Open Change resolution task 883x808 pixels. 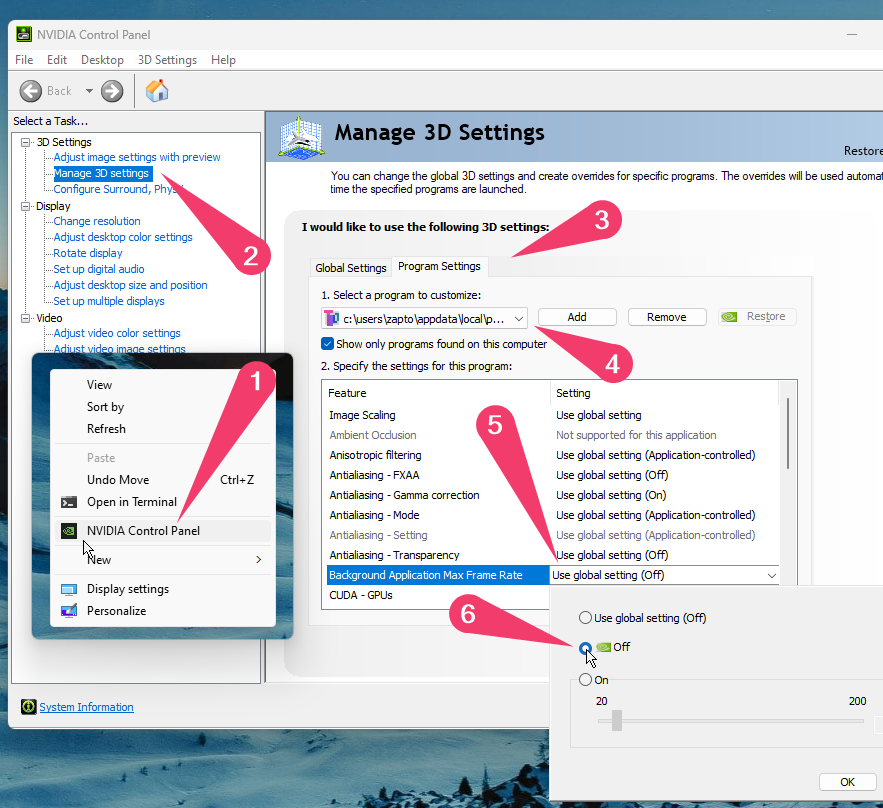tap(97, 221)
